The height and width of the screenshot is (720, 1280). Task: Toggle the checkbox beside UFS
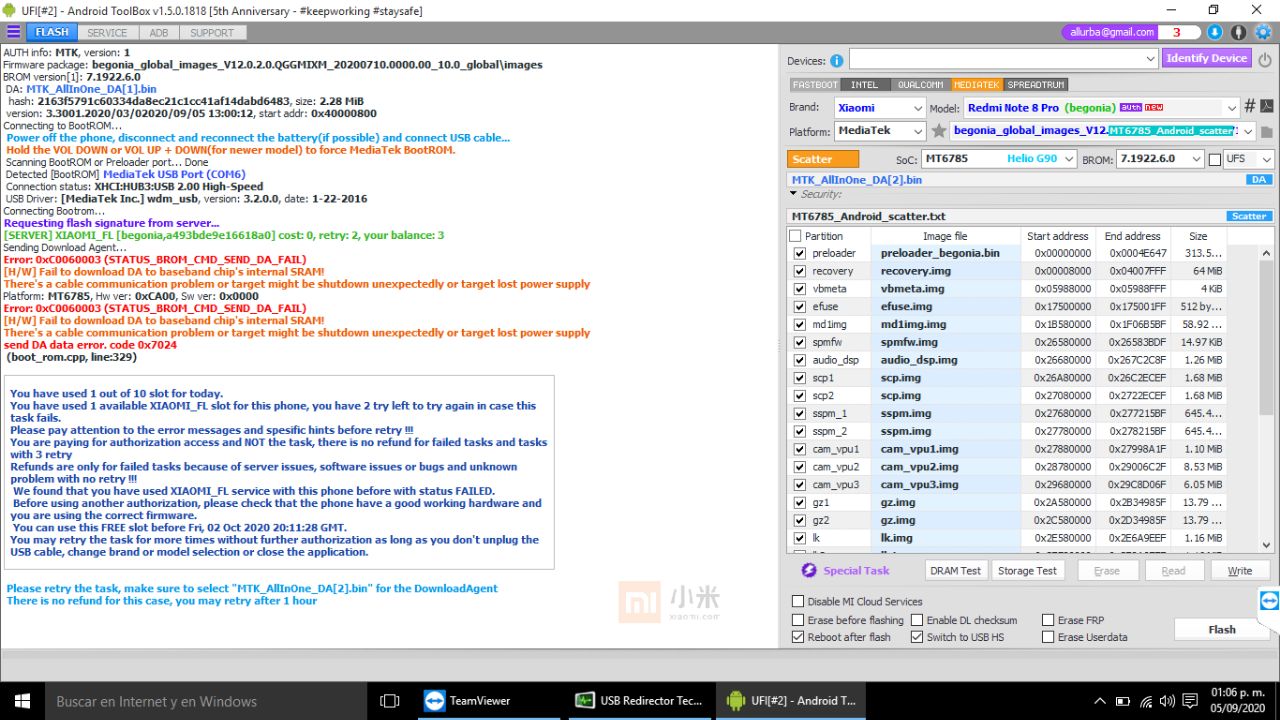(1215, 159)
